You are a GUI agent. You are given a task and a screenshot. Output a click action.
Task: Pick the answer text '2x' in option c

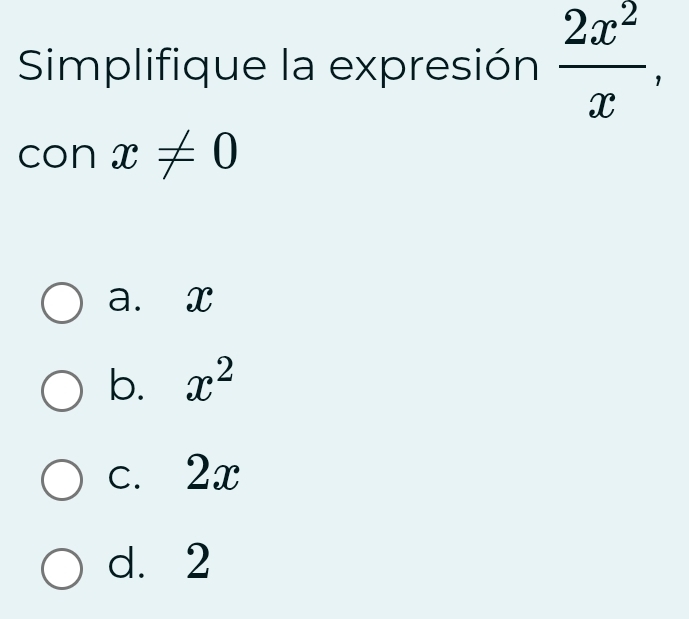pos(213,474)
